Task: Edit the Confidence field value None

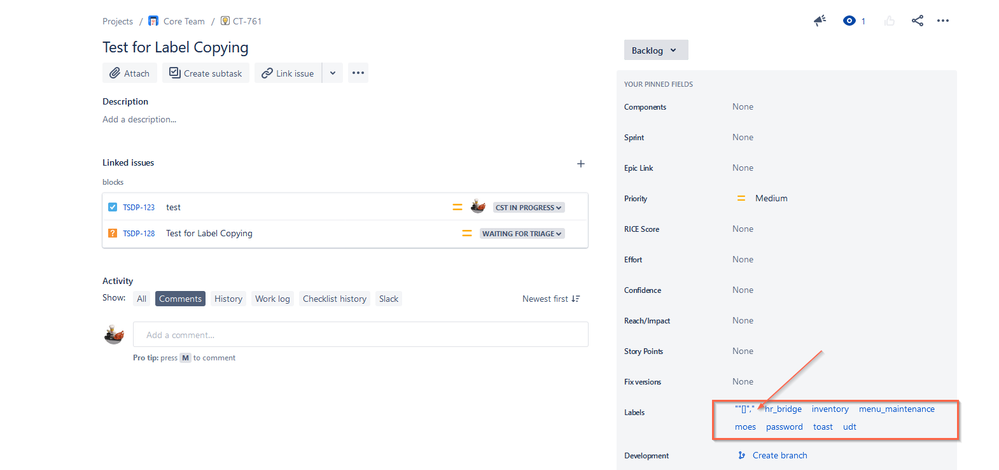Action: tap(743, 290)
